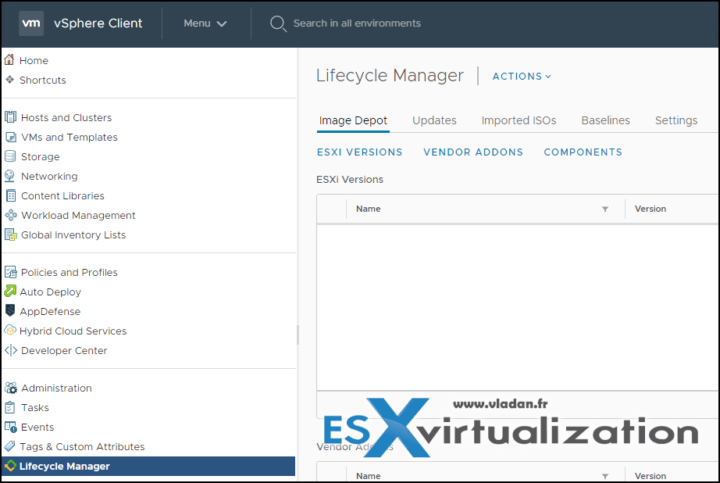This screenshot has width=720, height=483.
Task: Sort ESXi Versions by Name header
Action: click(x=368, y=209)
